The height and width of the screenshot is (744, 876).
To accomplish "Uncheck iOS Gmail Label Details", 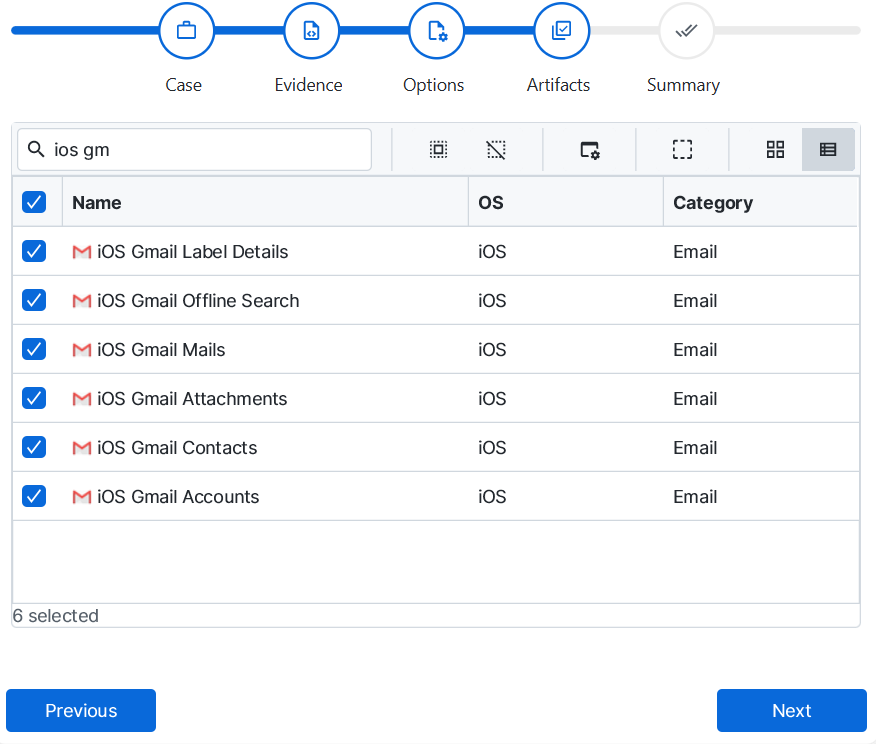I will point(34,252).
